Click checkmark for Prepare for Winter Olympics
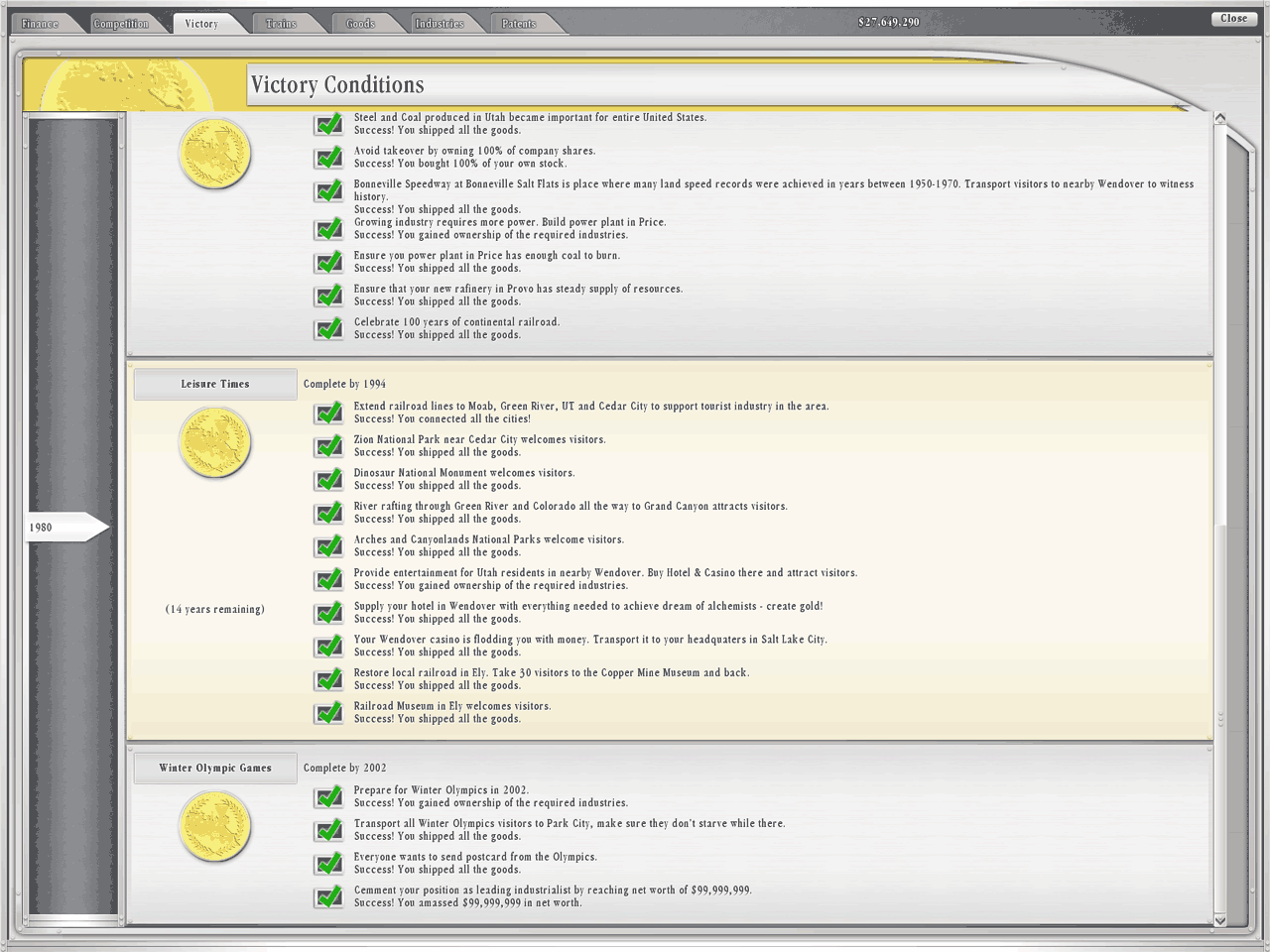The height and width of the screenshot is (952, 1270). 328,796
